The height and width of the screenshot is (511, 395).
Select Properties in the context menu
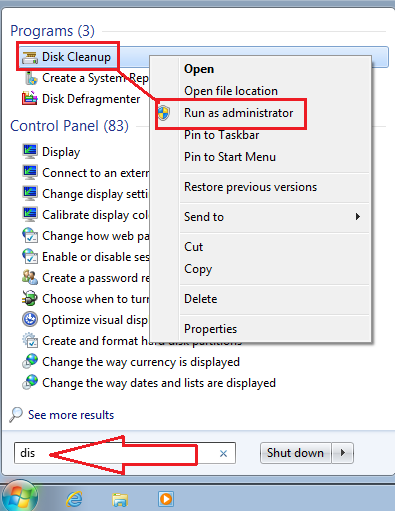pyautogui.click(x=210, y=329)
